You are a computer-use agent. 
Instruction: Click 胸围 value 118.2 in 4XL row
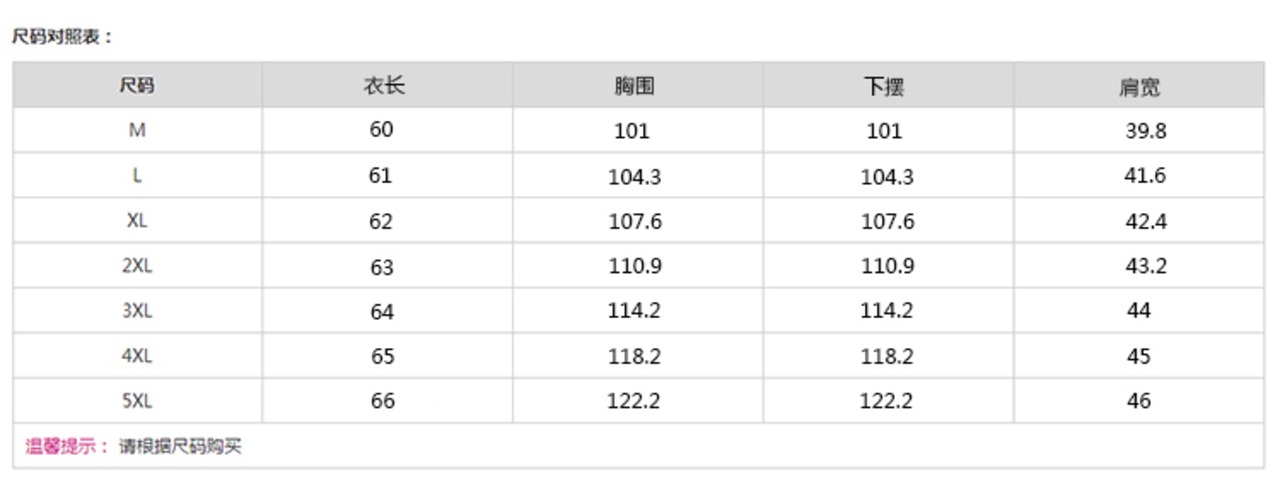click(x=634, y=357)
